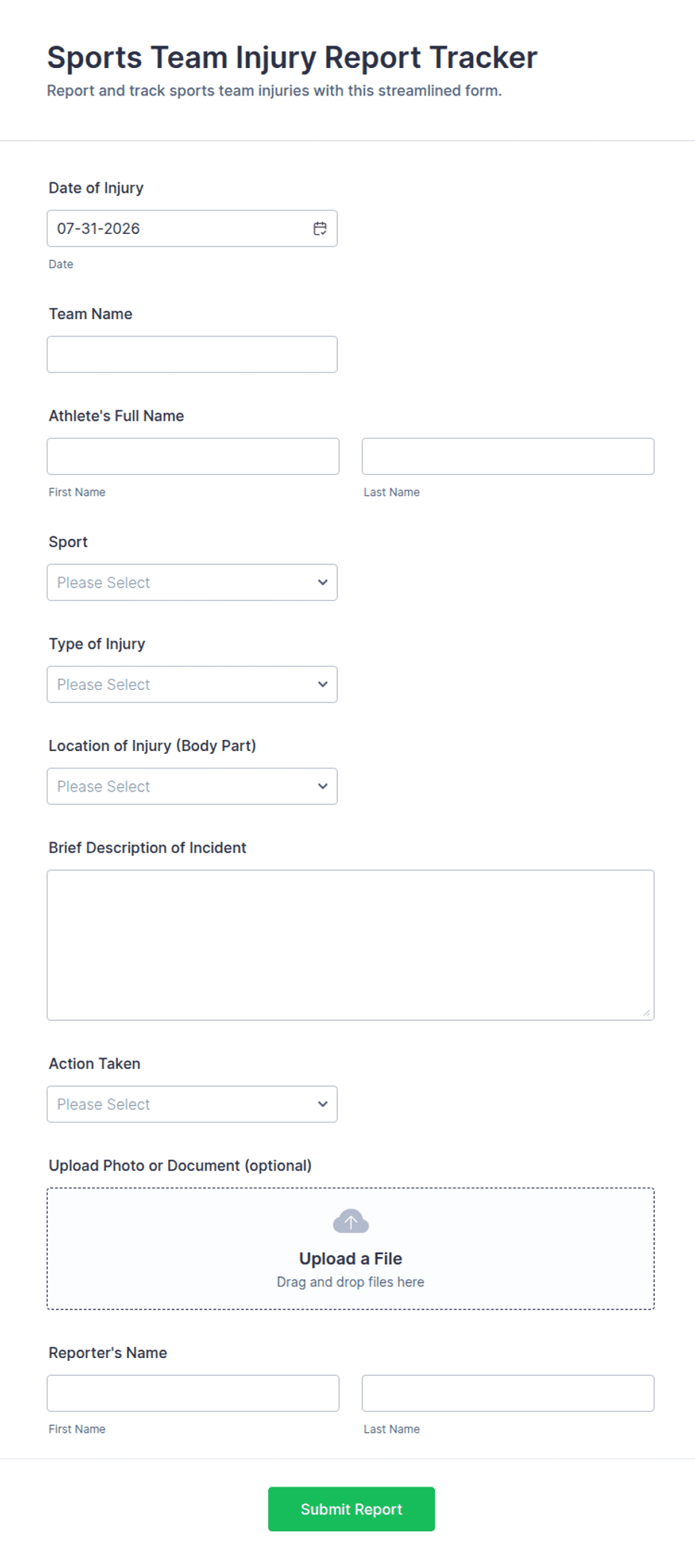
Task: Submit the injury report
Action: (351, 1509)
